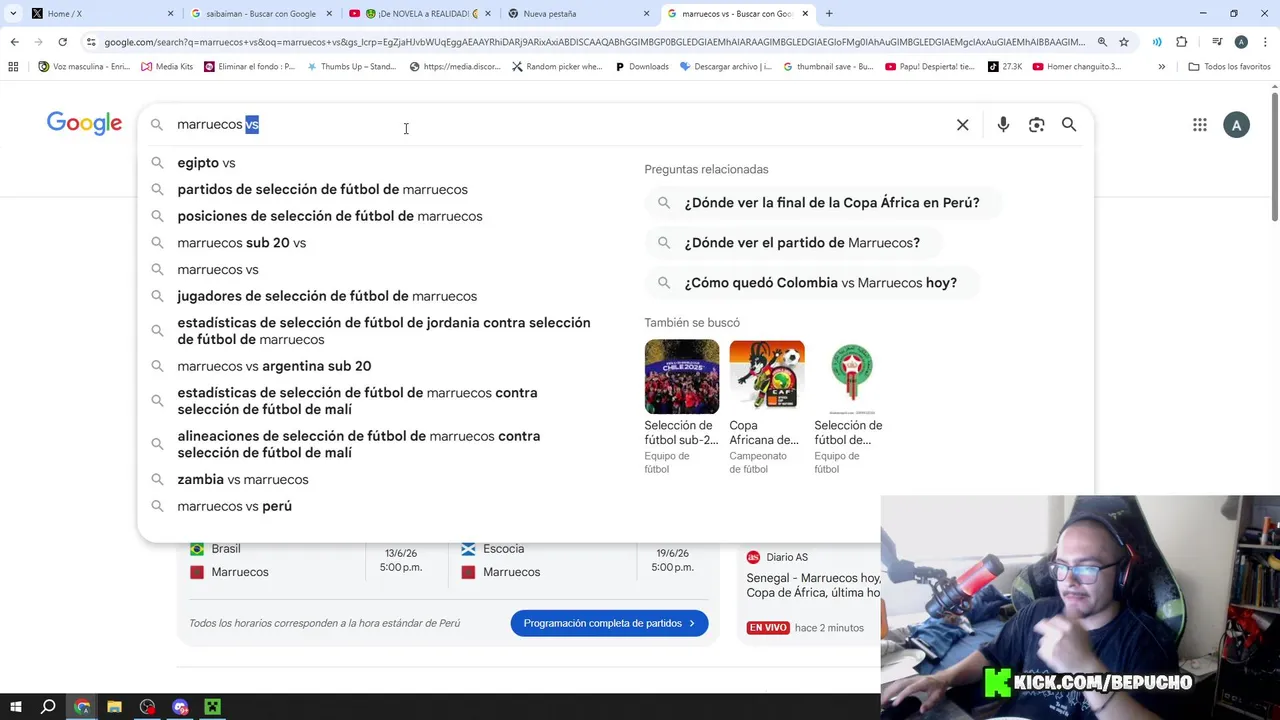
Task: Open the Downloads bookmark
Action: [642, 67]
